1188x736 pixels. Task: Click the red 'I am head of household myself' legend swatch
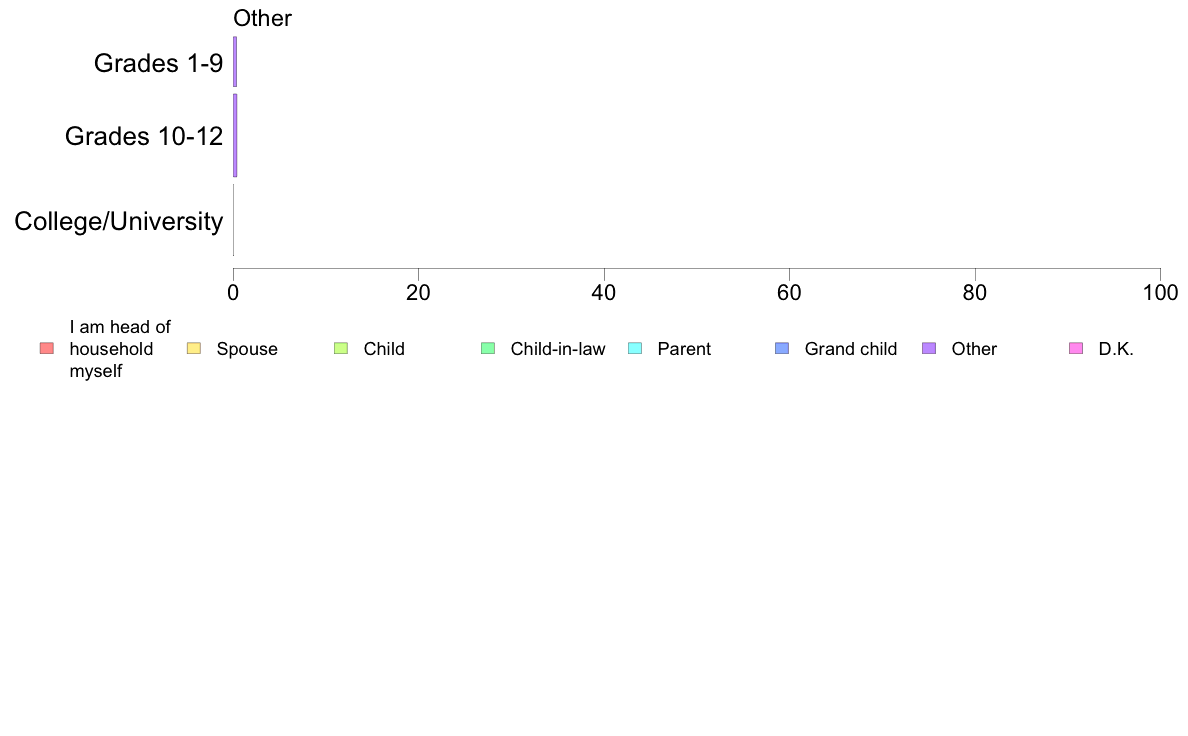47,349
